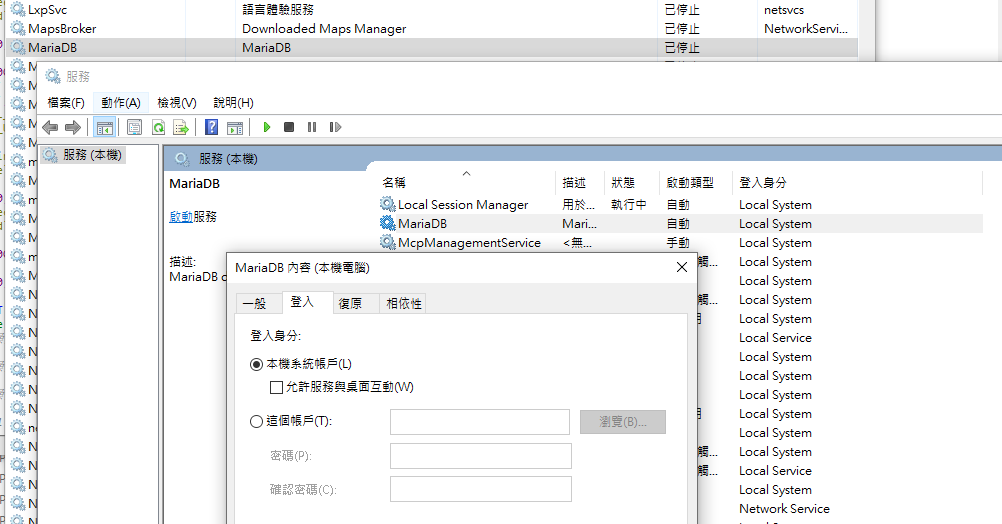Click the 密碼(P) input field
Screen dimensions: 1002x524
(481, 456)
